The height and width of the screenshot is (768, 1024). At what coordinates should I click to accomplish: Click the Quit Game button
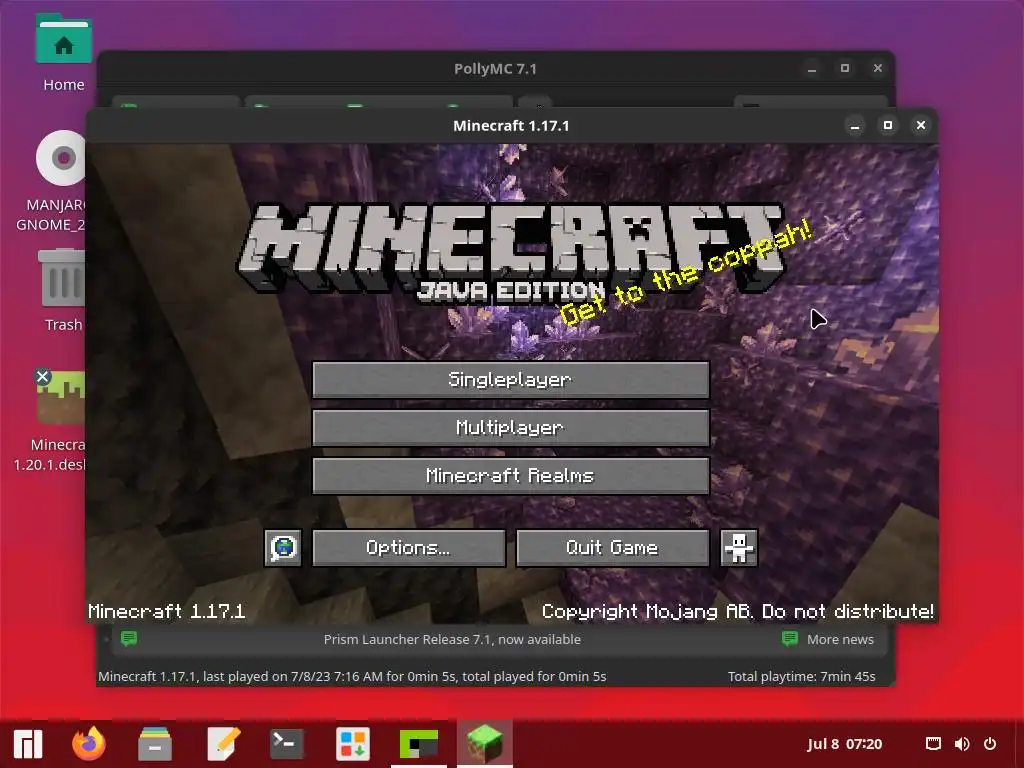pos(613,547)
